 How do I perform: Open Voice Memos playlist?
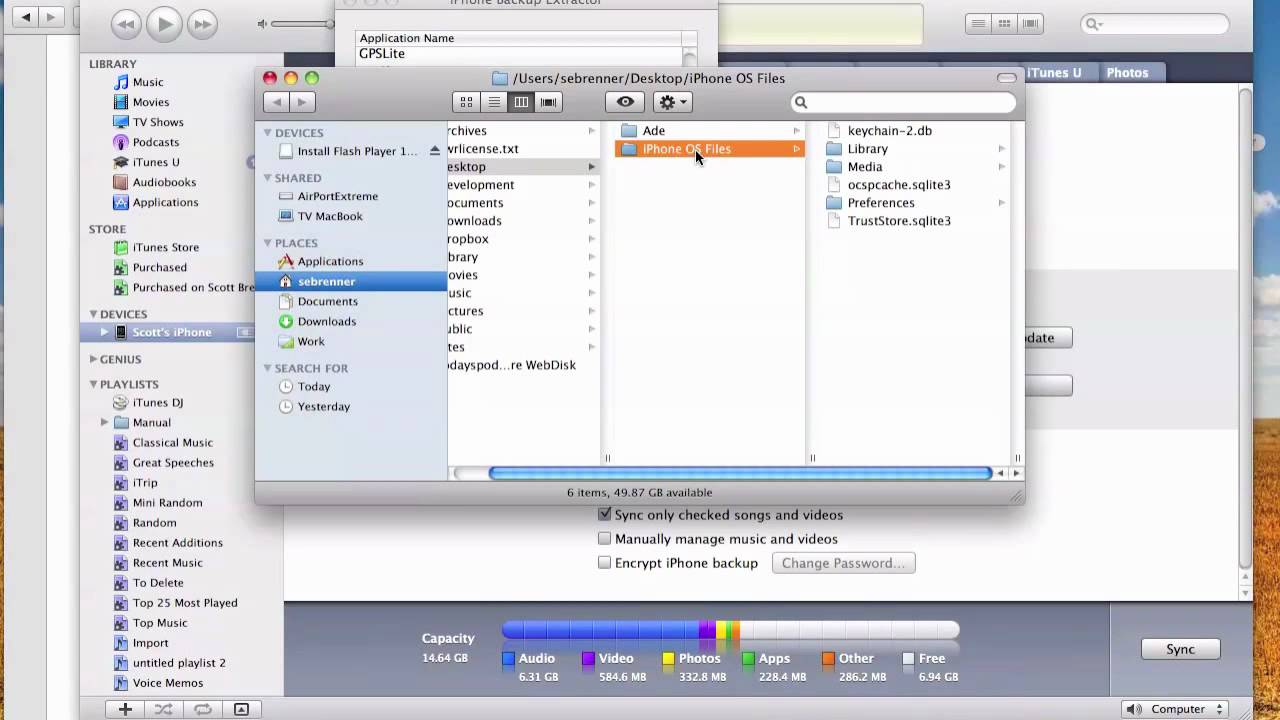(167, 683)
